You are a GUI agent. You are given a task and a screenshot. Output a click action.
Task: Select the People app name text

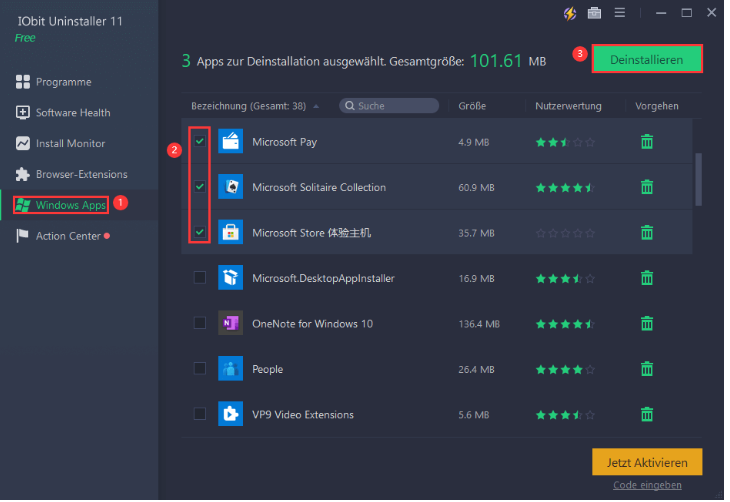tap(267, 369)
